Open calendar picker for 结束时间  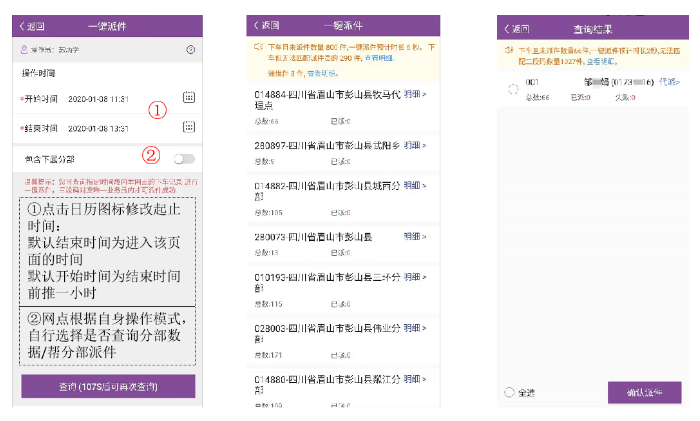[188, 127]
